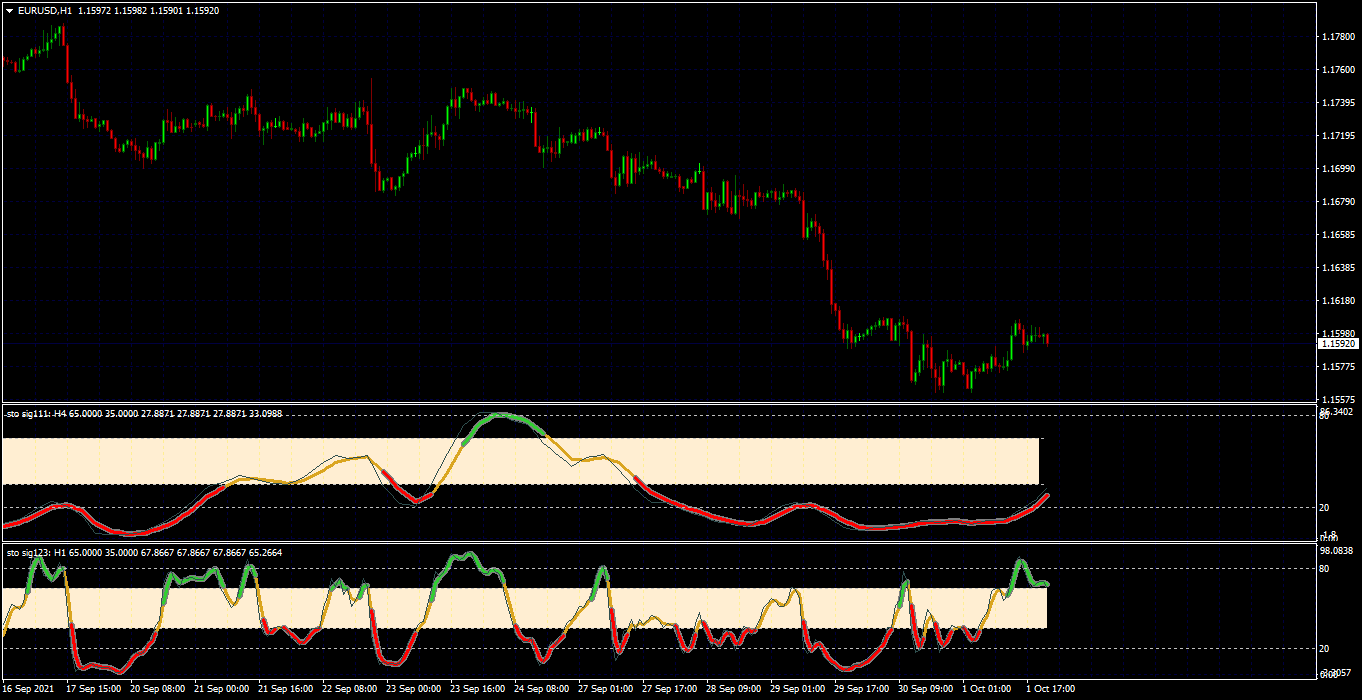The height and width of the screenshot is (700, 1362).
Task: Click the triangle icon beside EURUSD,H1
Action: pos(9,11)
